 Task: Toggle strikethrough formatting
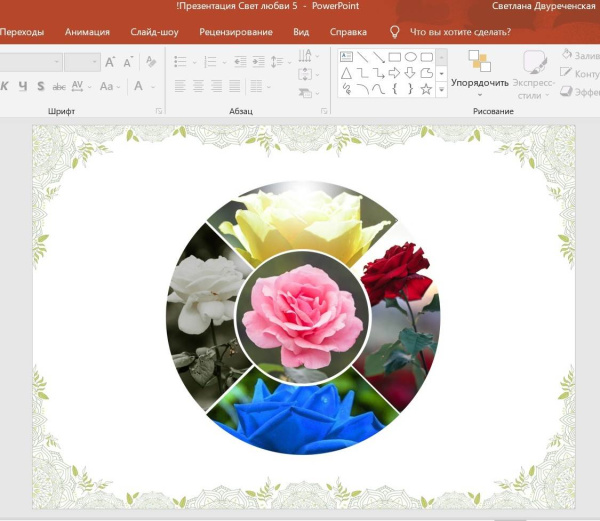tap(59, 87)
